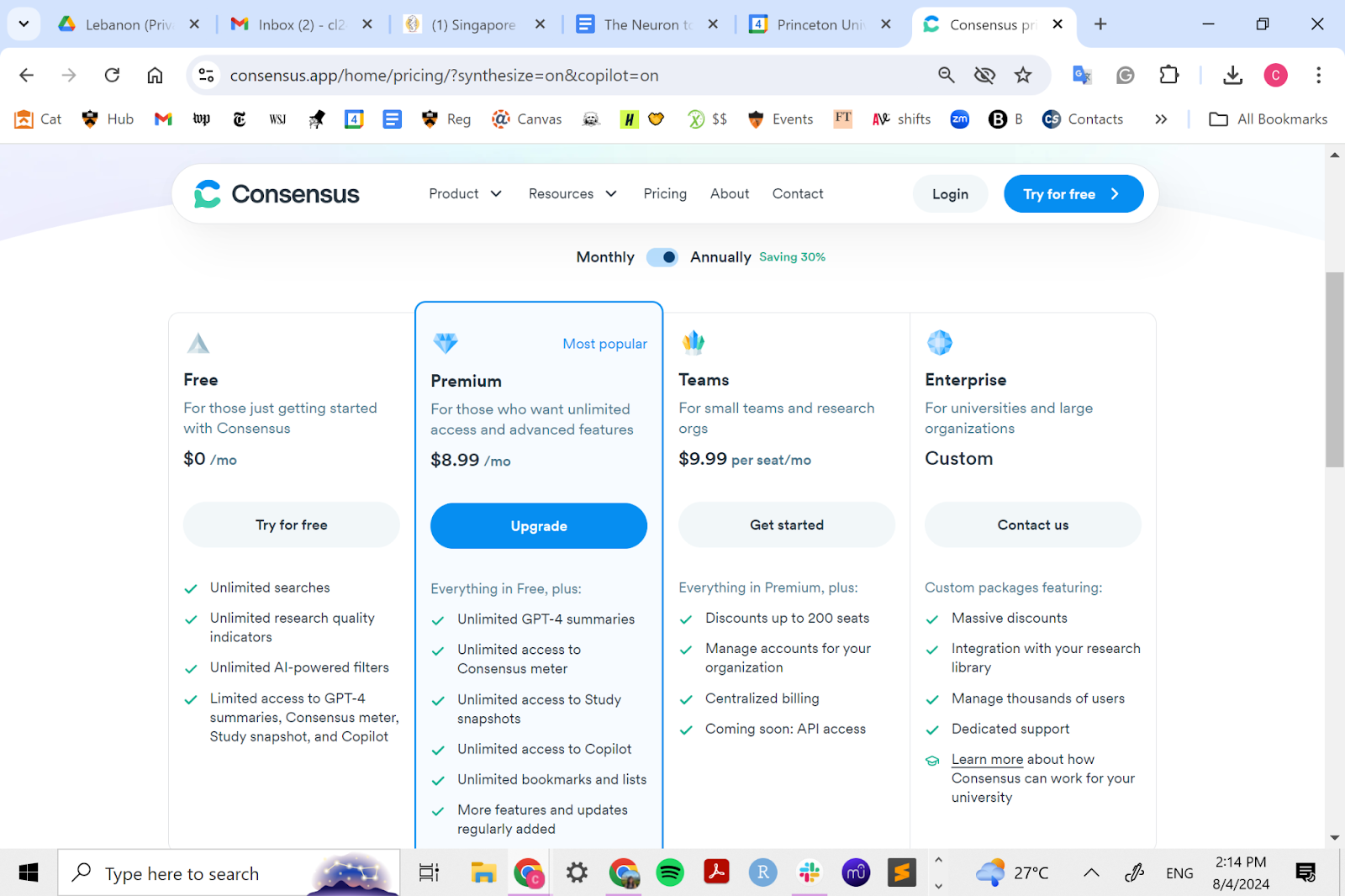The width and height of the screenshot is (1345, 896).
Task: Click the zoom magnifier icon in address bar
Action: pyautogui.click(x=947, y=76)
